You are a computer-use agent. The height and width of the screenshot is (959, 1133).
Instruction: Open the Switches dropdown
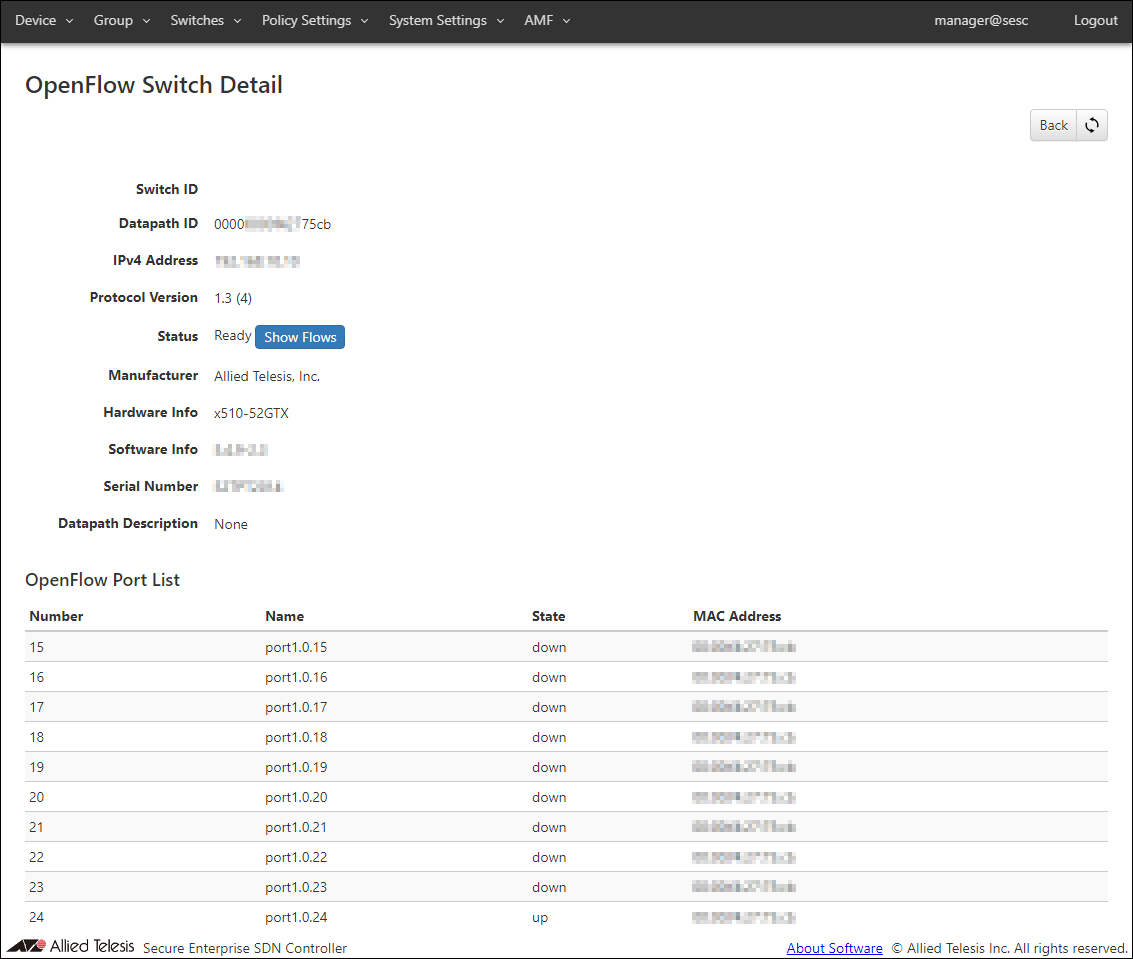tap(206, 20)
